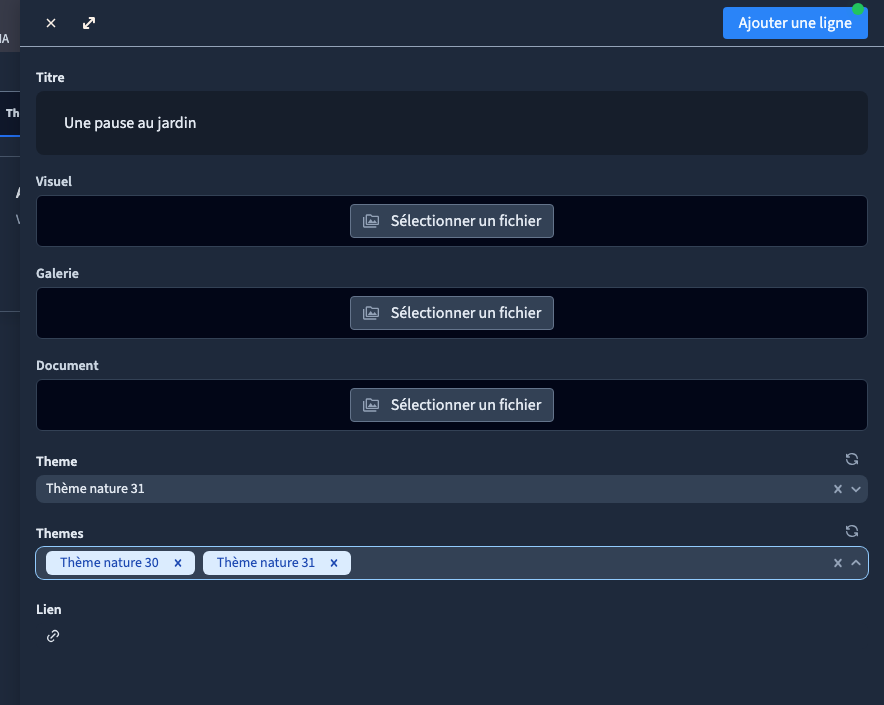Edit the Titre field text
The width and height of the screenshot is (884, 705).
(452, 123)
